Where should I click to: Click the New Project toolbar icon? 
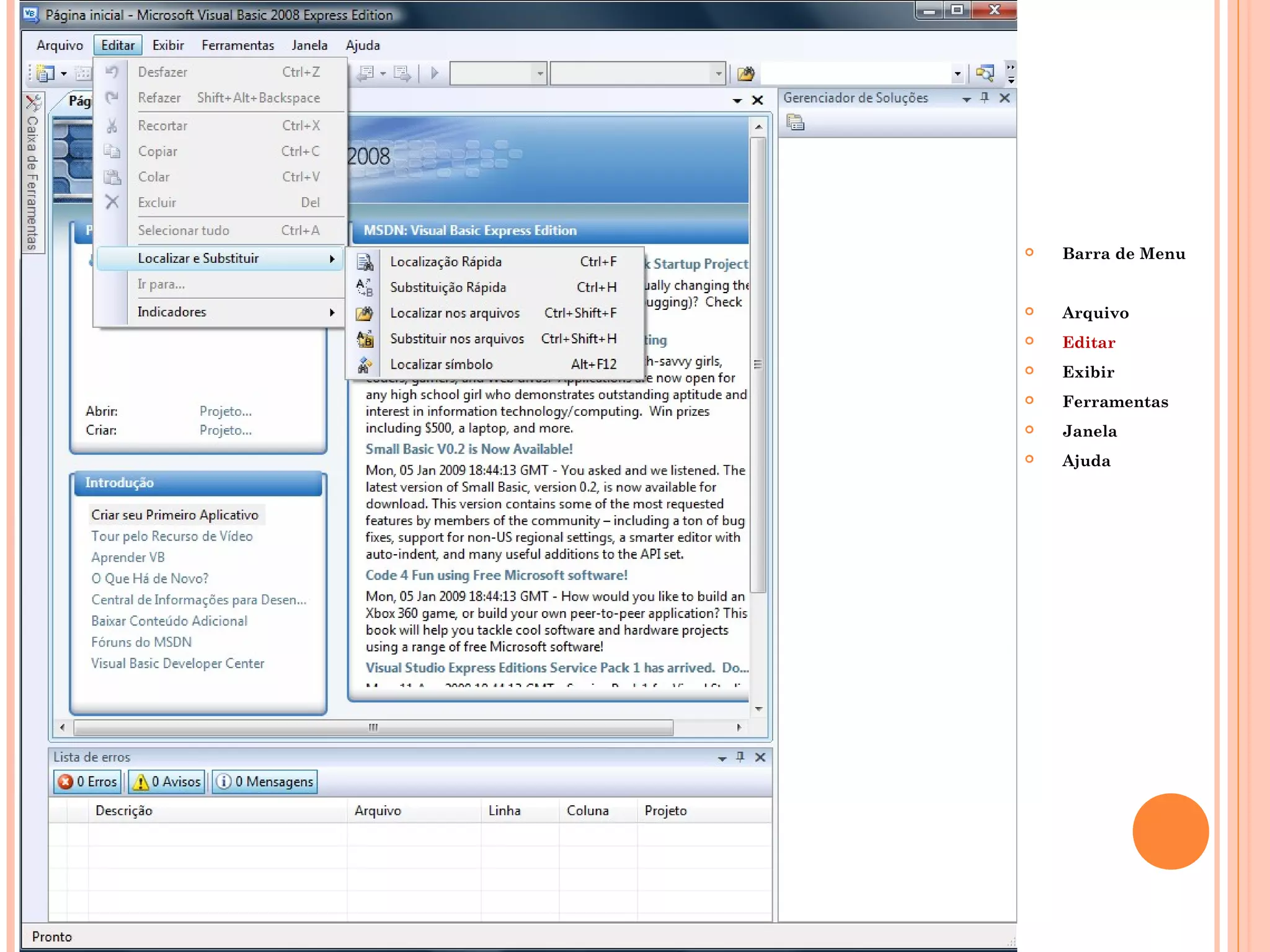(45, 74)
